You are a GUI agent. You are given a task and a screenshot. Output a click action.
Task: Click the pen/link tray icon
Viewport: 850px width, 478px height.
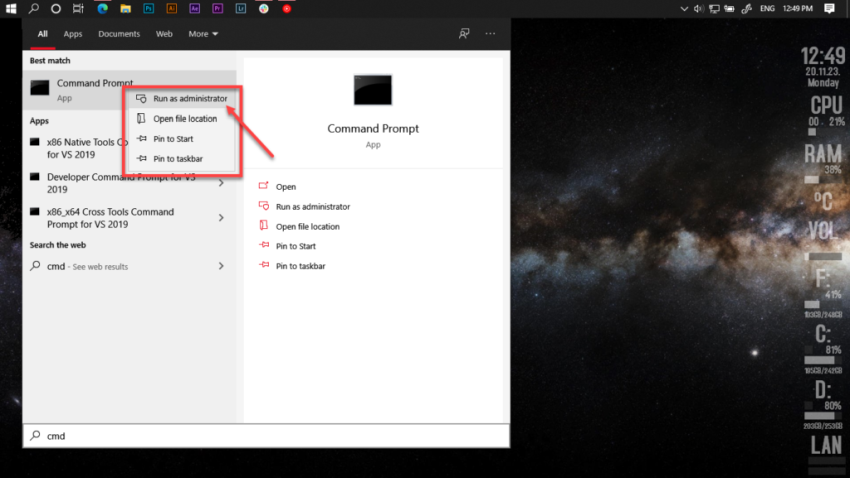[x=746, y=9]
